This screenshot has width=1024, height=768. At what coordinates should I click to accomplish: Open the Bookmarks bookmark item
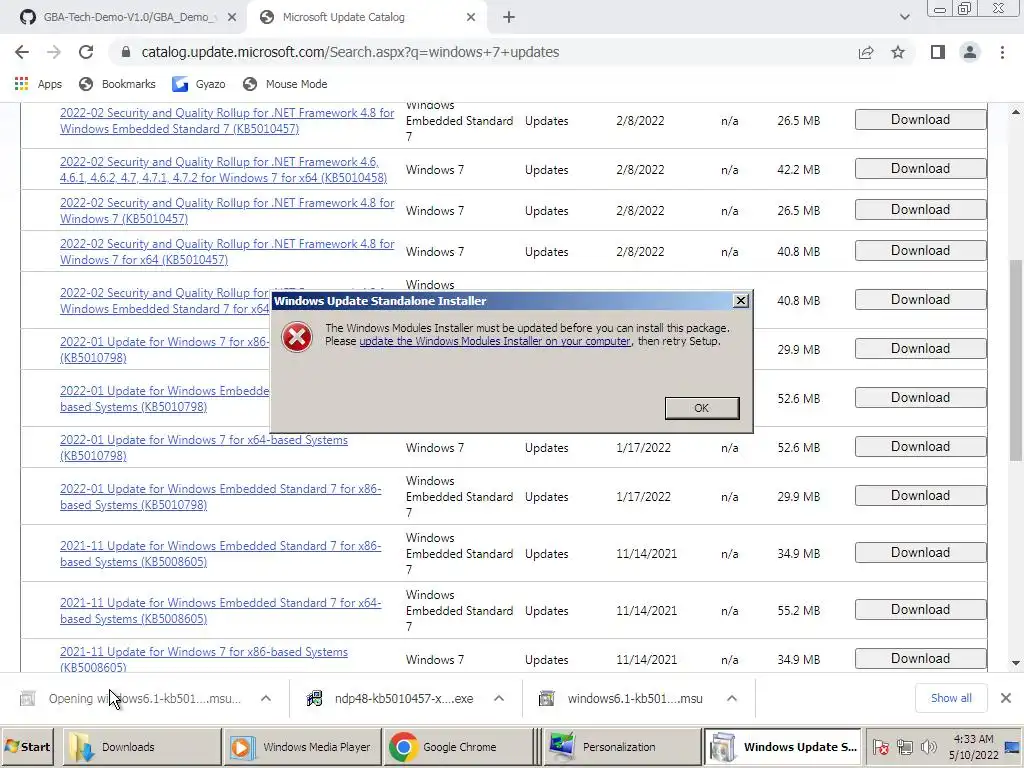tap(117, 84)
